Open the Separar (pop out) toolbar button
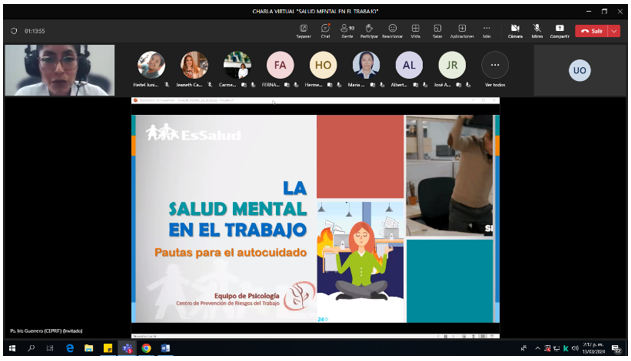Image resolution: width=631 pixels, height=361 pixels. coord(303,31)
